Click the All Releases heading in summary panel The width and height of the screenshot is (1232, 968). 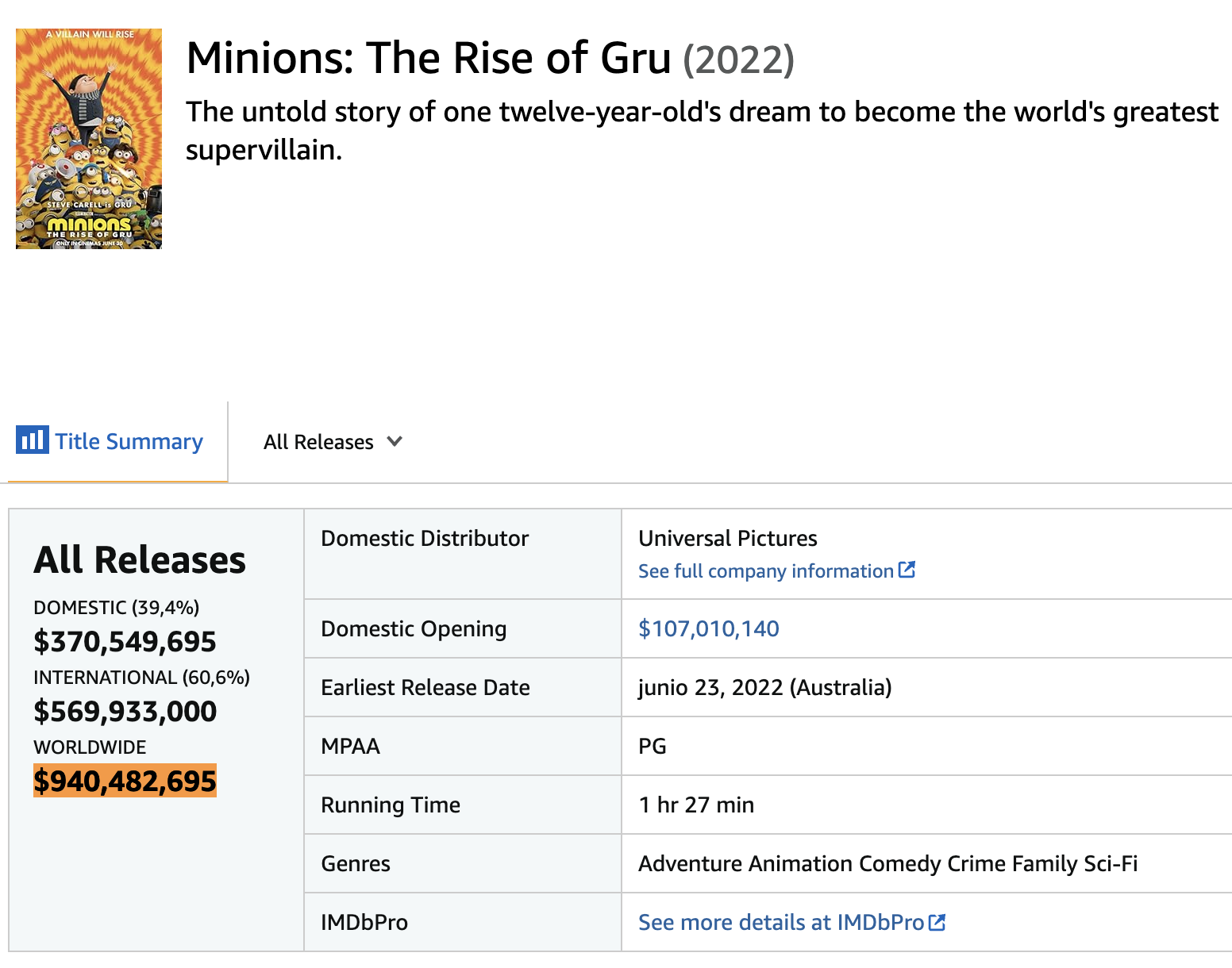[x=140, y=559]
